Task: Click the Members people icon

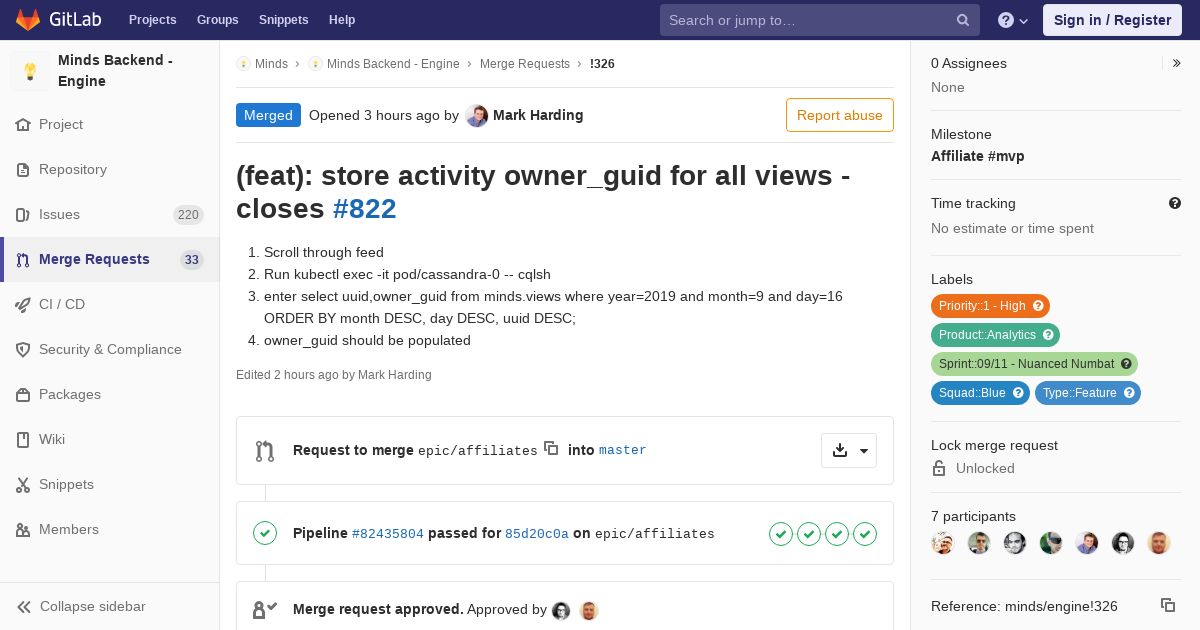Action: point(23,530)
